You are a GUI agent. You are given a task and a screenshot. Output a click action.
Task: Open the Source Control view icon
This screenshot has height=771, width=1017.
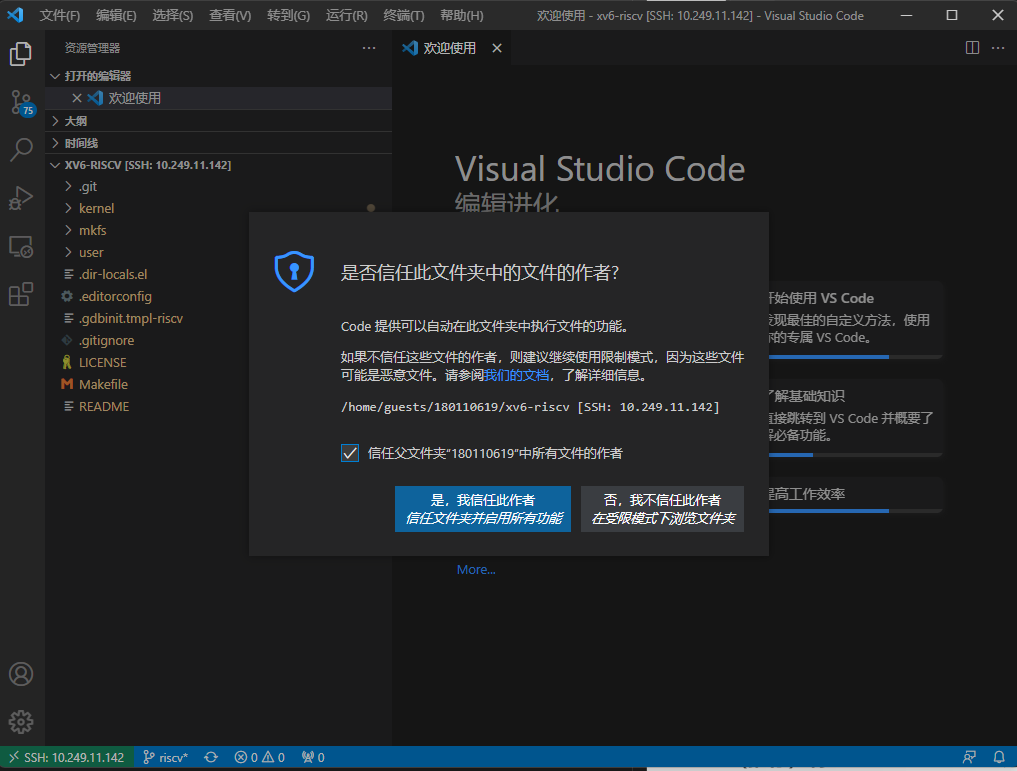point(21,102)
